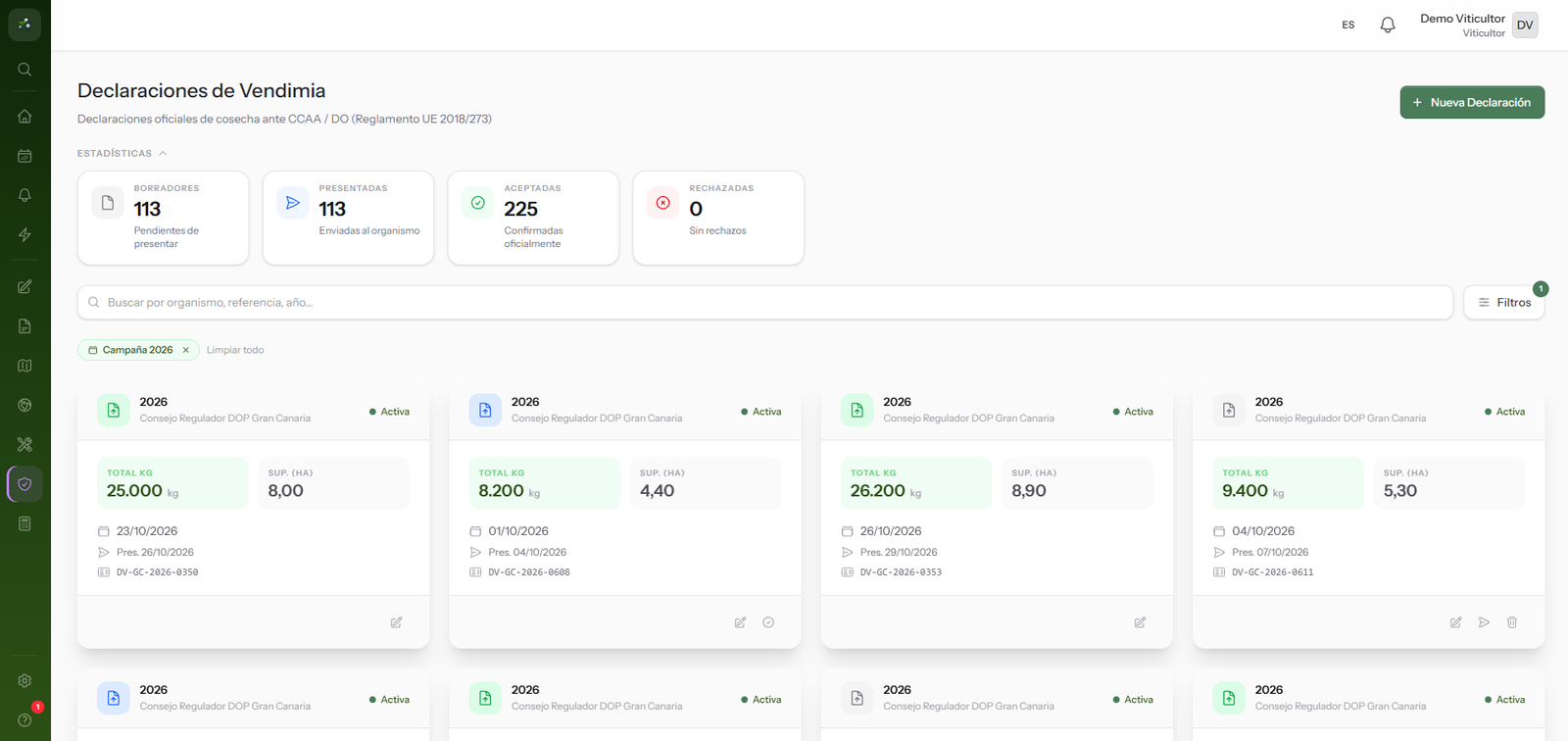Click send icon on DV-GC-2026-0611 card

(1484, 622)
